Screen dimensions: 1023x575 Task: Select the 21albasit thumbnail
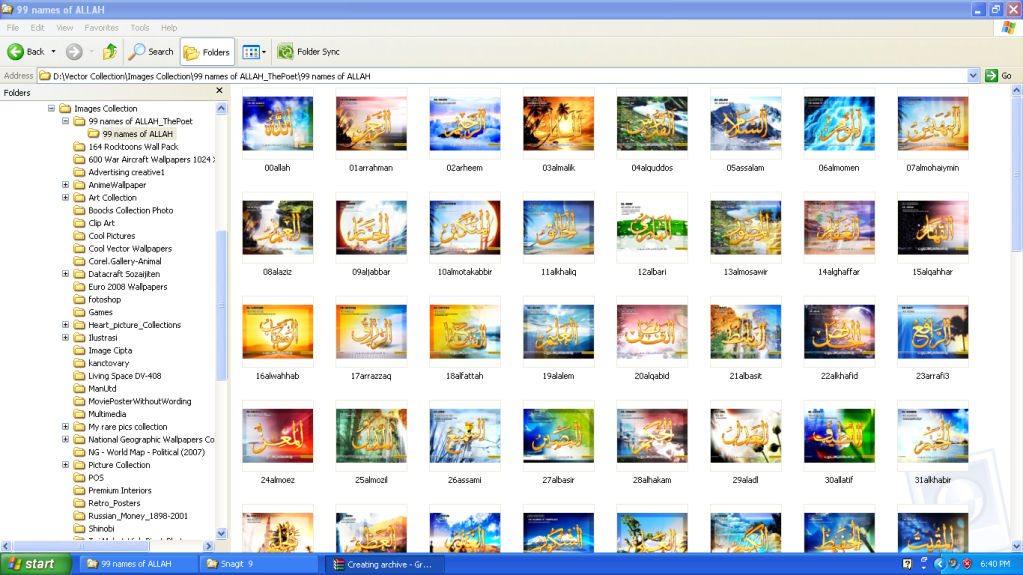(x=745, y=332)
